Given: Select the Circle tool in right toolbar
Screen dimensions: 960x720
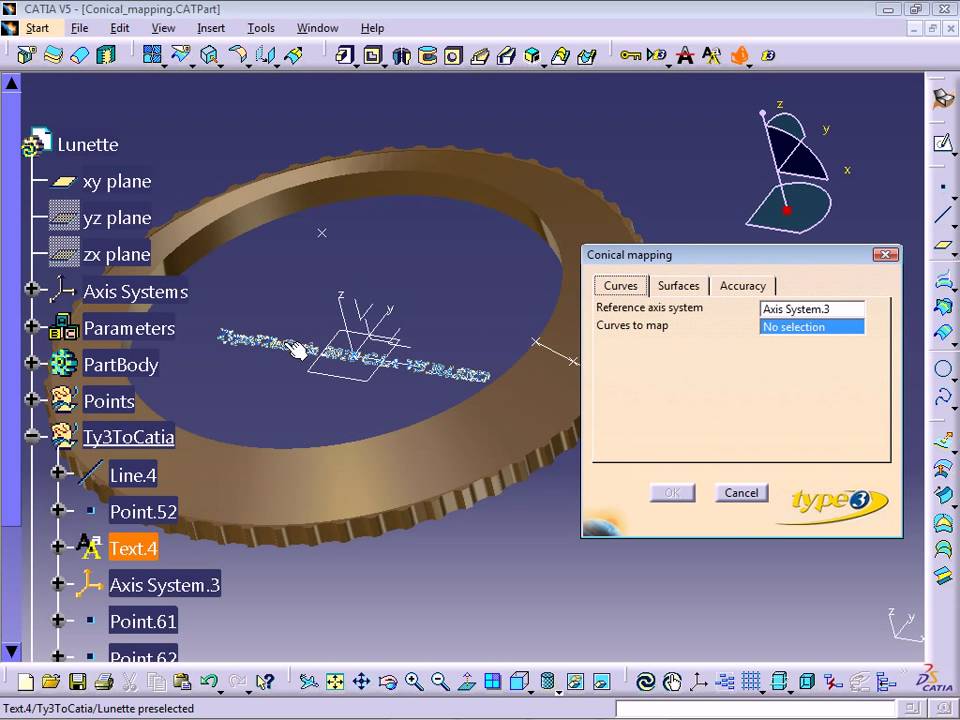Looking at the screenshot, I should 943,369.
